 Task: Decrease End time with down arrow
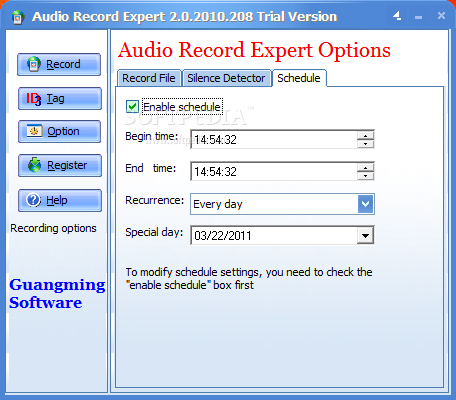(x=366, y=176)
